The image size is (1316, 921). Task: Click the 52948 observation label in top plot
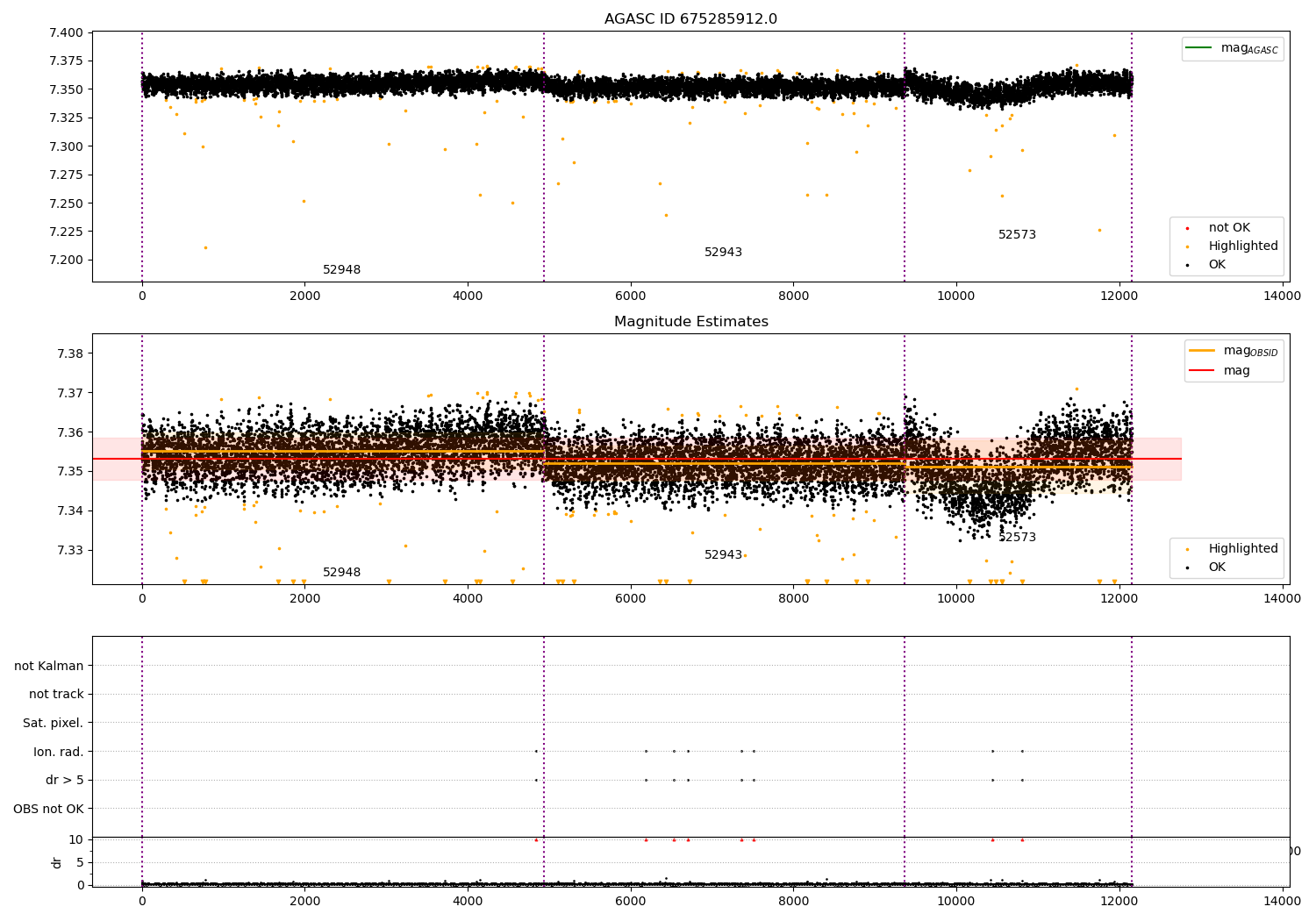click(342, 270)
